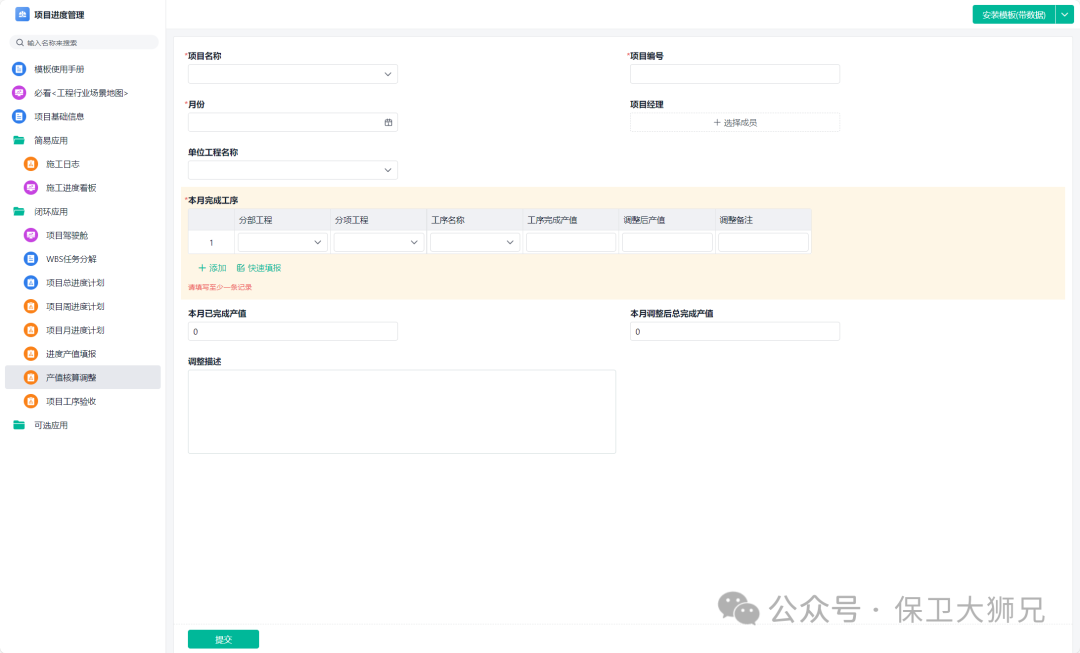
Task: Click 添加 to add a row
Action: [212, 268]
